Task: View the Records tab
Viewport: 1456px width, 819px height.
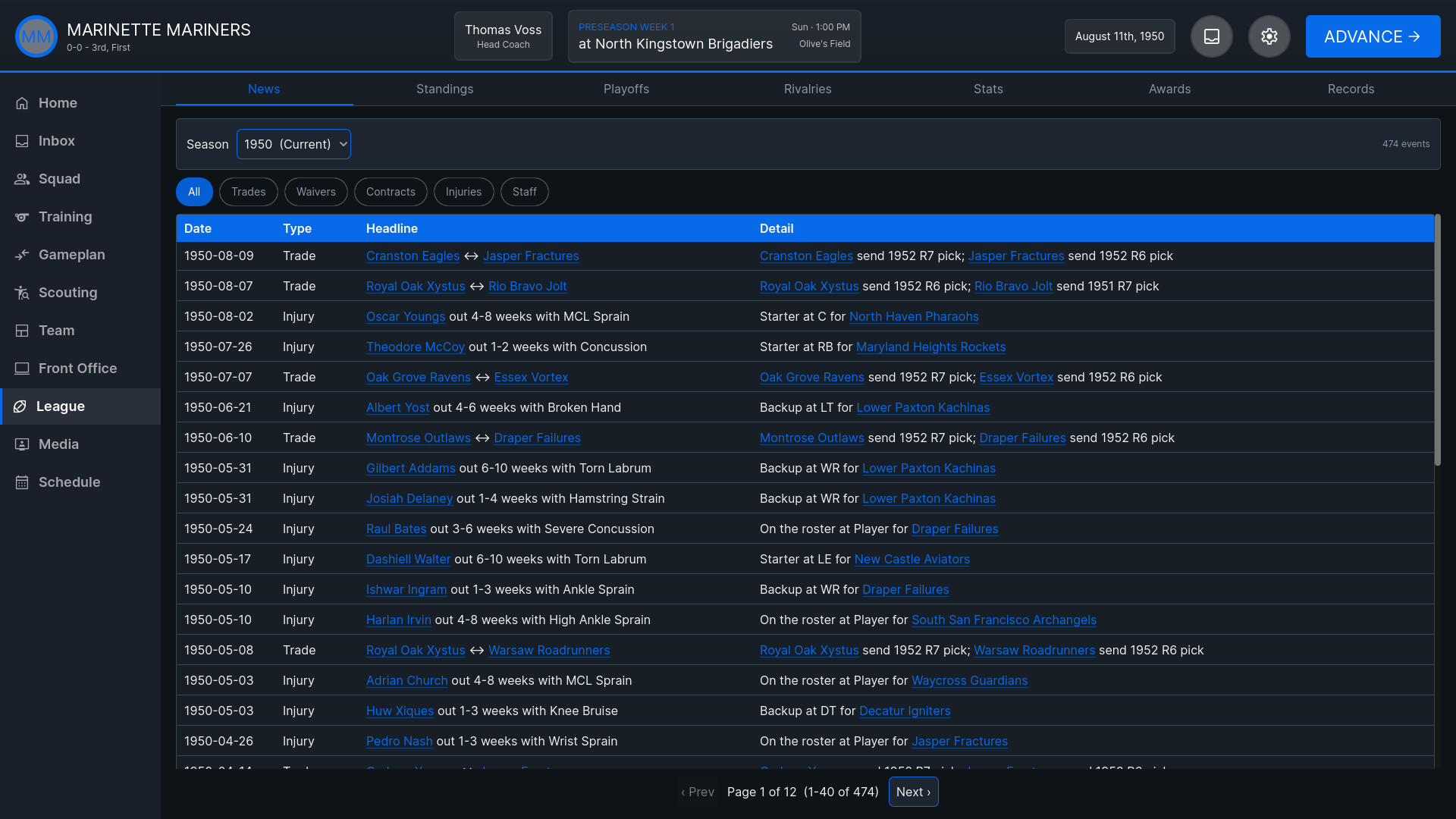Action: pyautogui.click(x=1351, y=89)
